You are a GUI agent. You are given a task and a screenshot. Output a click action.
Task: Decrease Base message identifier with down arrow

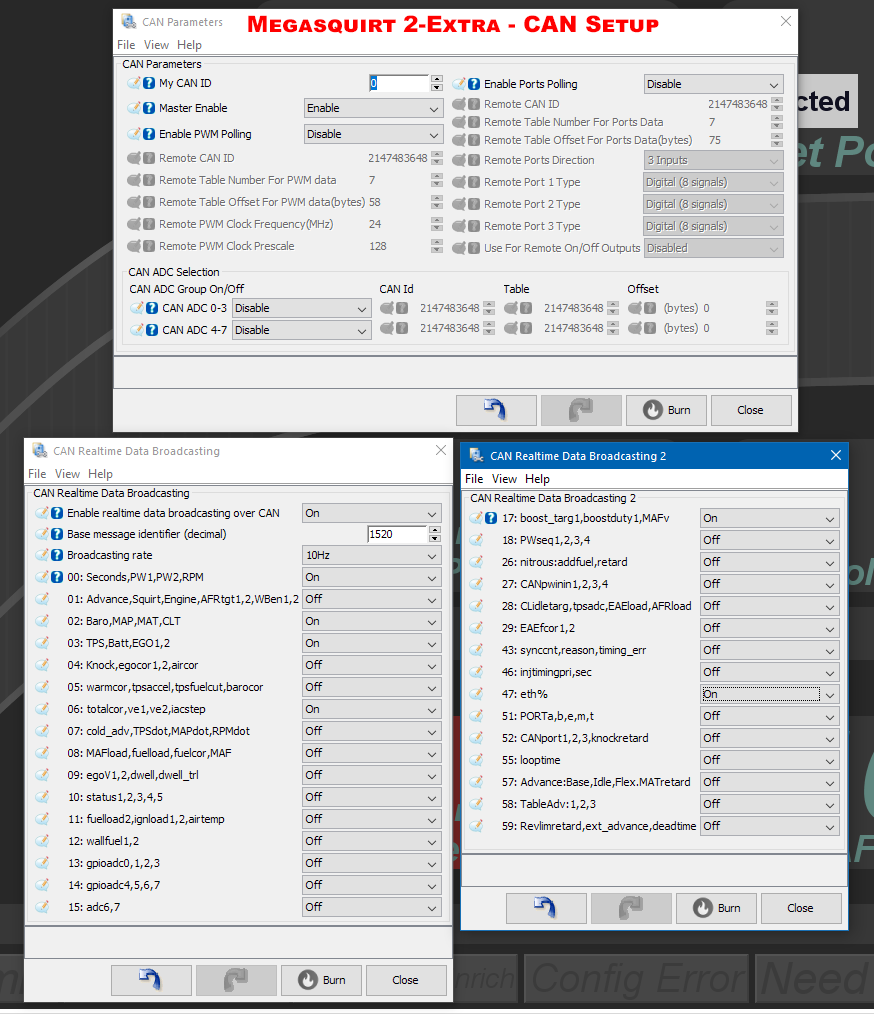coord(435,539)
